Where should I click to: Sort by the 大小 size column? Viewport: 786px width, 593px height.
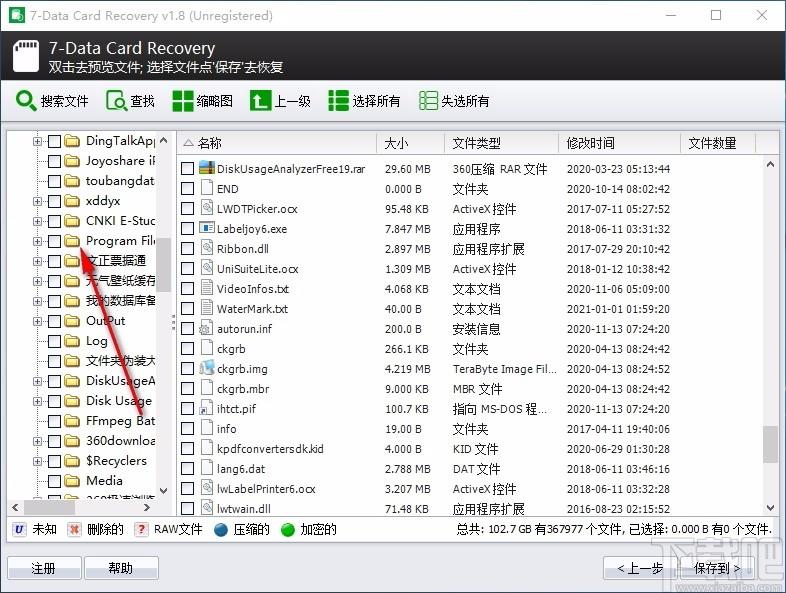(x=410, y=143)
